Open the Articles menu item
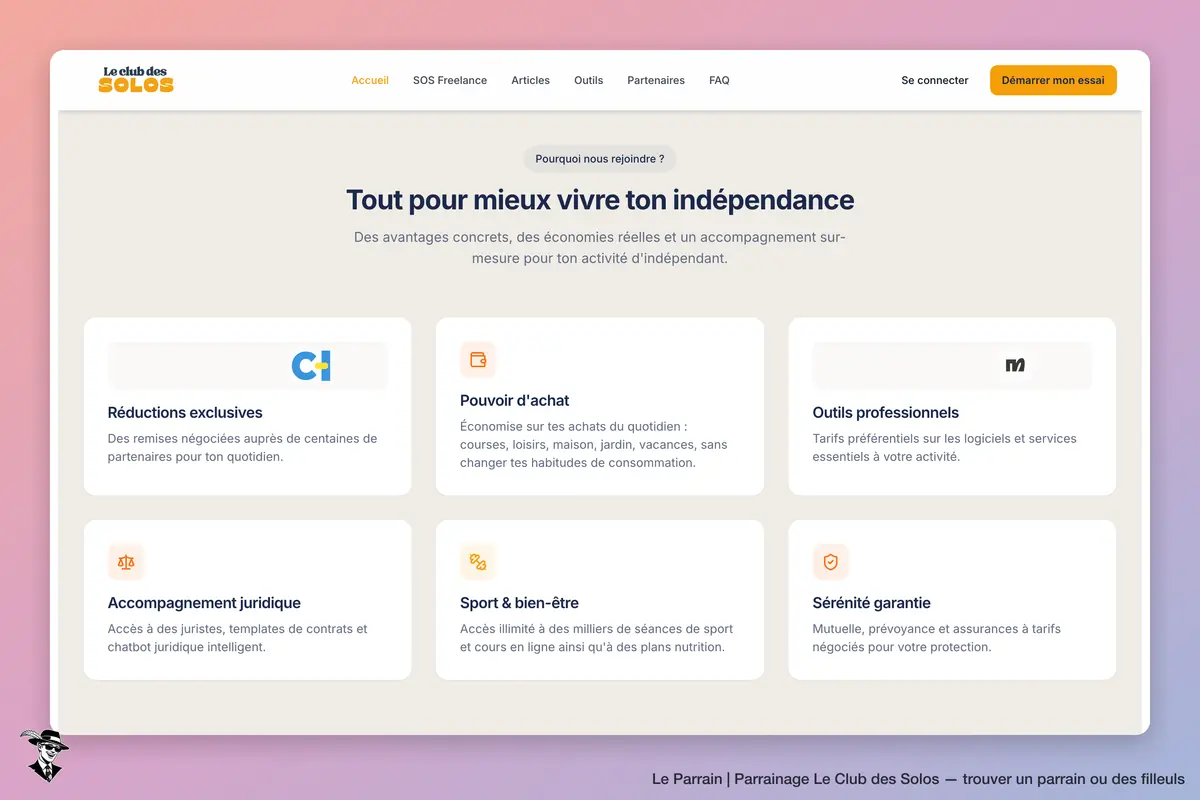The image size is (1200, 800). (530, 80)
